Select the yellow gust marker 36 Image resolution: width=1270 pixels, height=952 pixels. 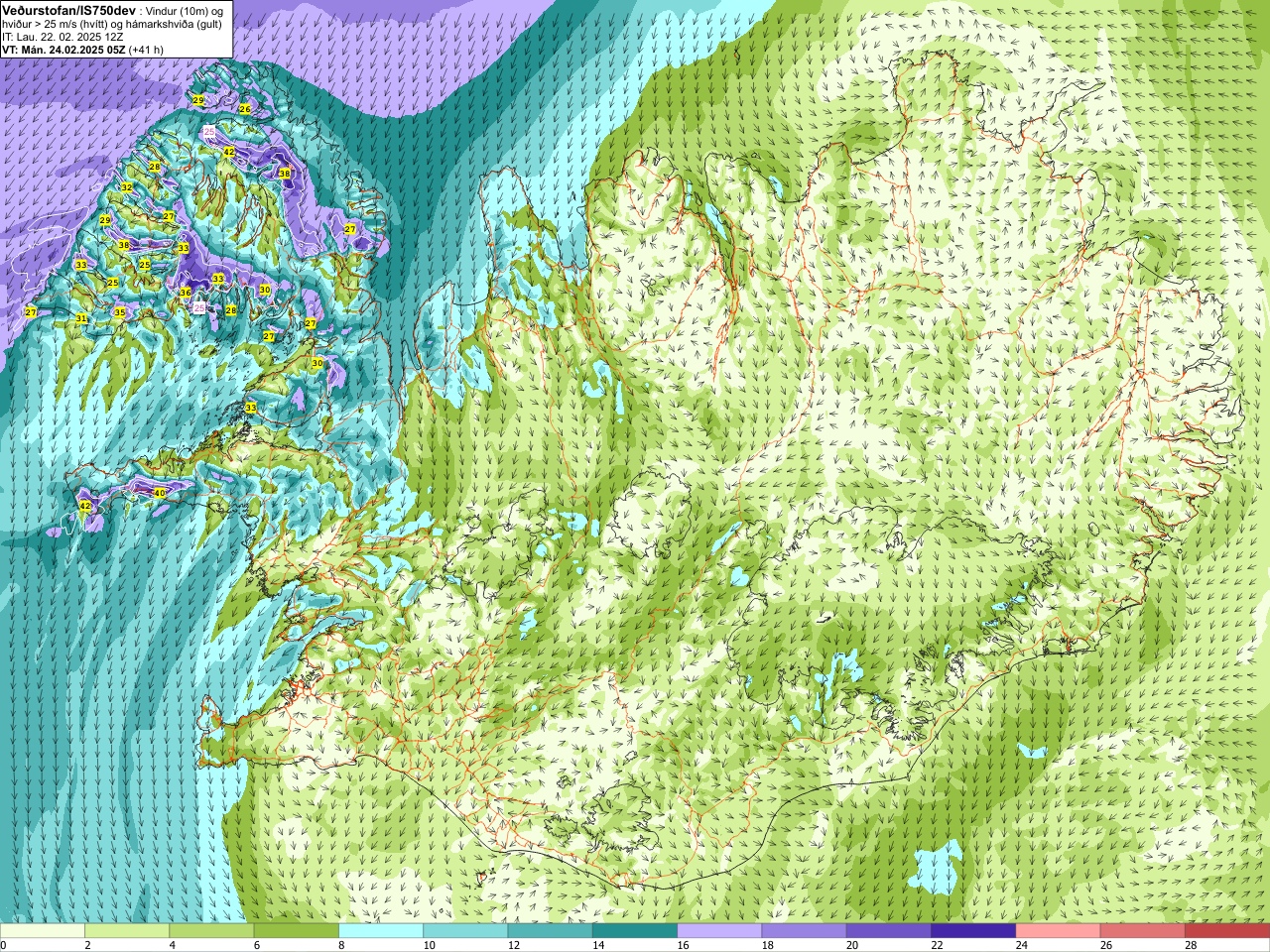click(186, 293)
